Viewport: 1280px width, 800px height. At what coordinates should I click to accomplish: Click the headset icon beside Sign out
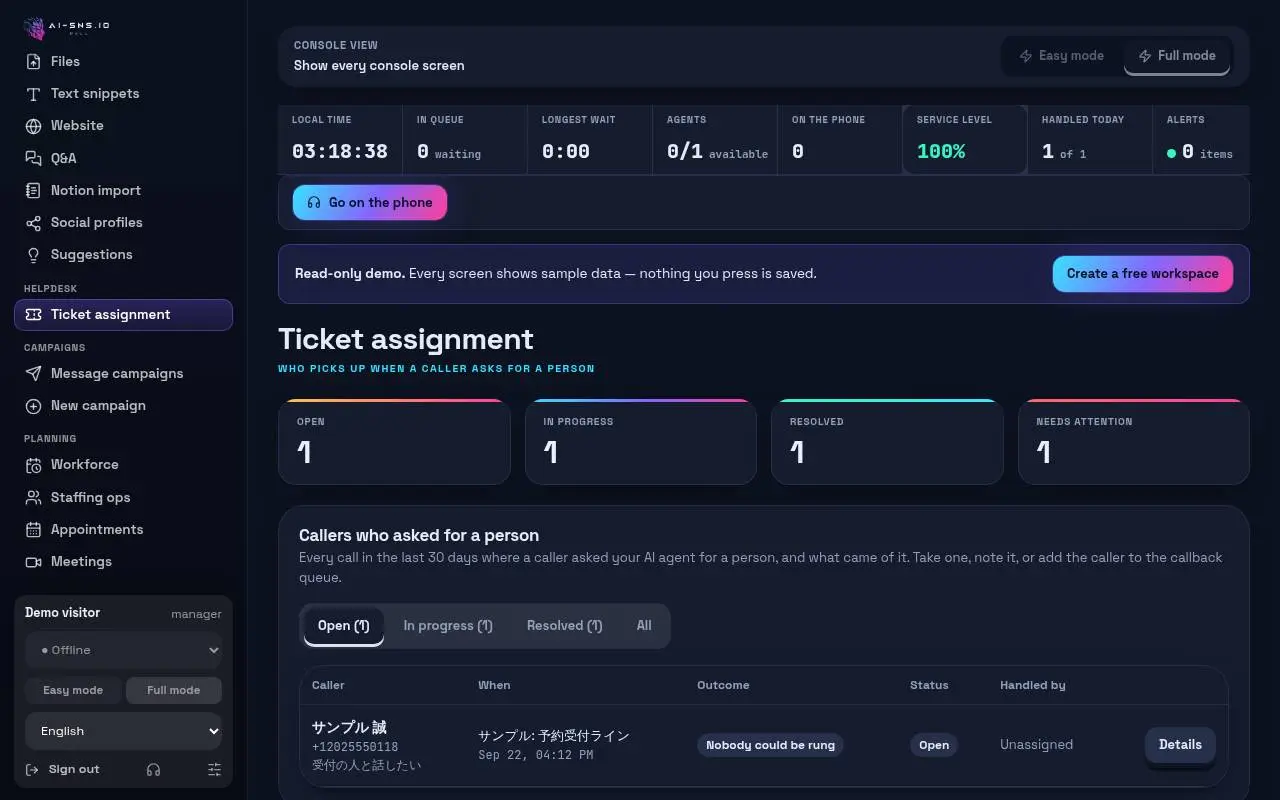[153, 769]
